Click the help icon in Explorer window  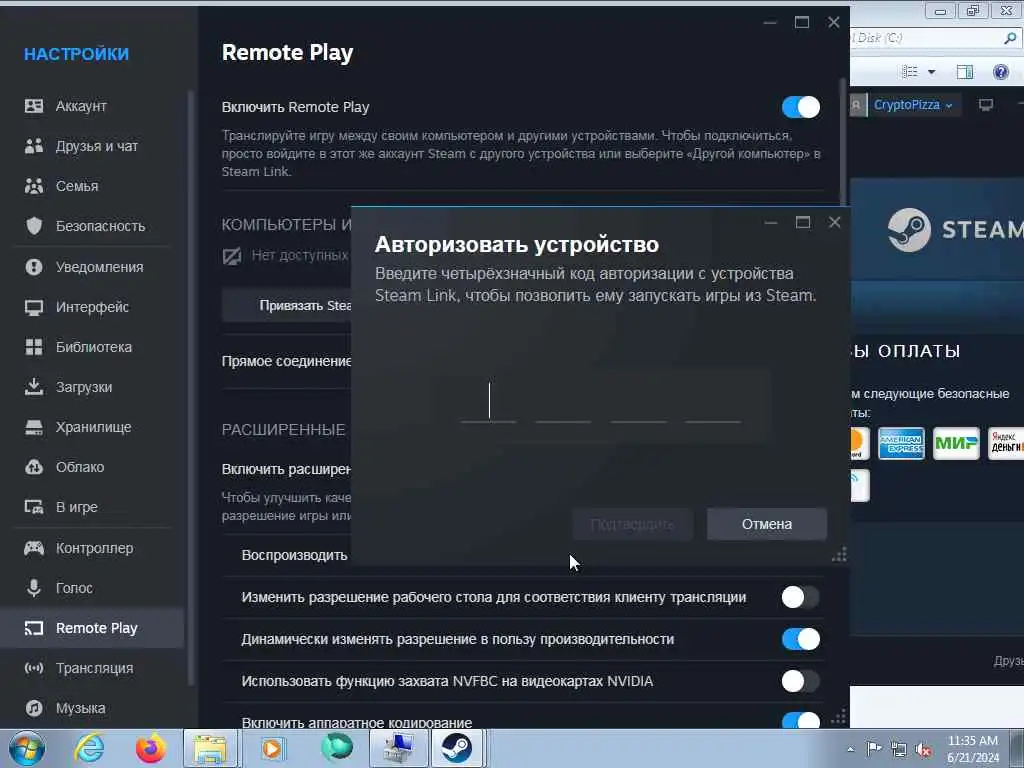[x=1000, y=71]
